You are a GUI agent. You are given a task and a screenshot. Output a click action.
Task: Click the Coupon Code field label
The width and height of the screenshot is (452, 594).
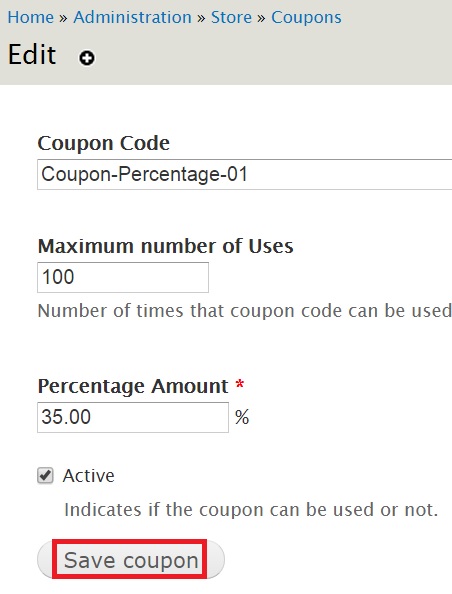point(103,143)
